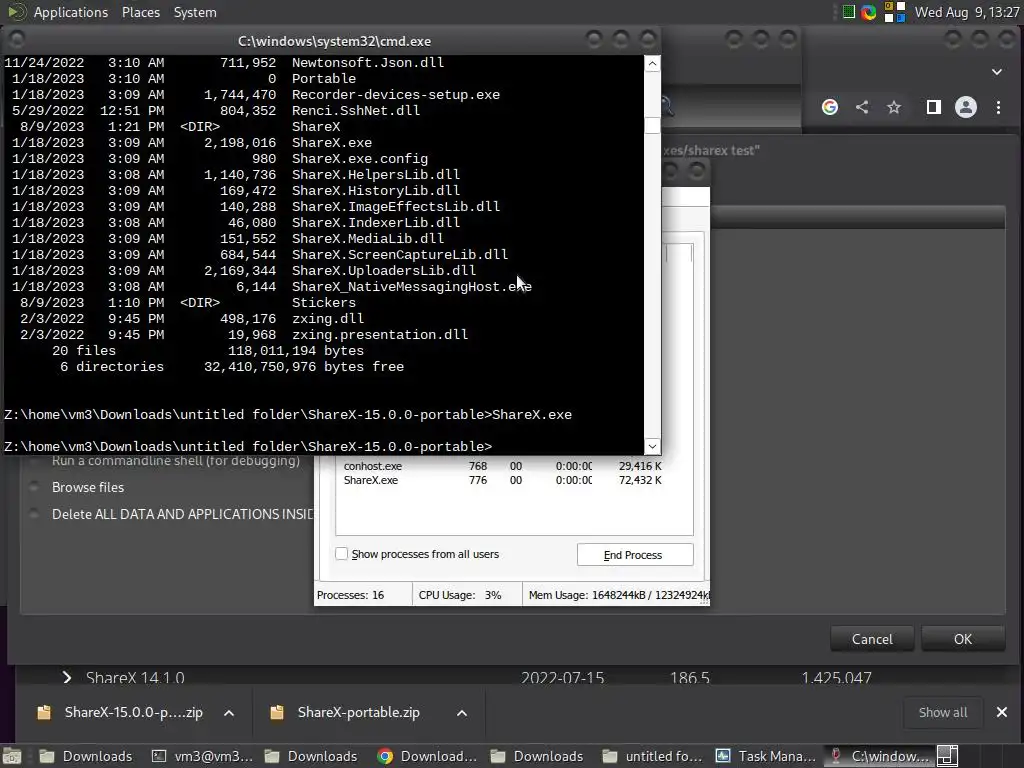Open the Chrome profile avatar
1024x768 pixels.
(x=966, y=107)
